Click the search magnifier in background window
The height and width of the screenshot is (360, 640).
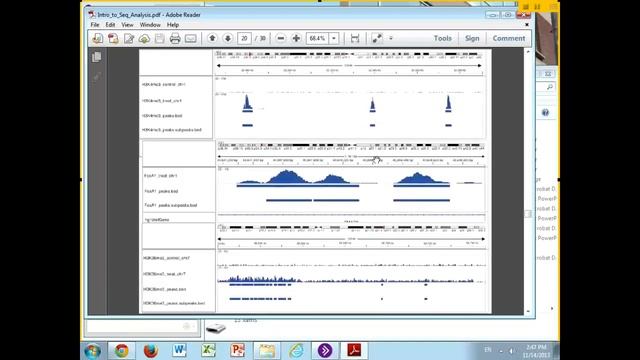click(x=549, y=87)
